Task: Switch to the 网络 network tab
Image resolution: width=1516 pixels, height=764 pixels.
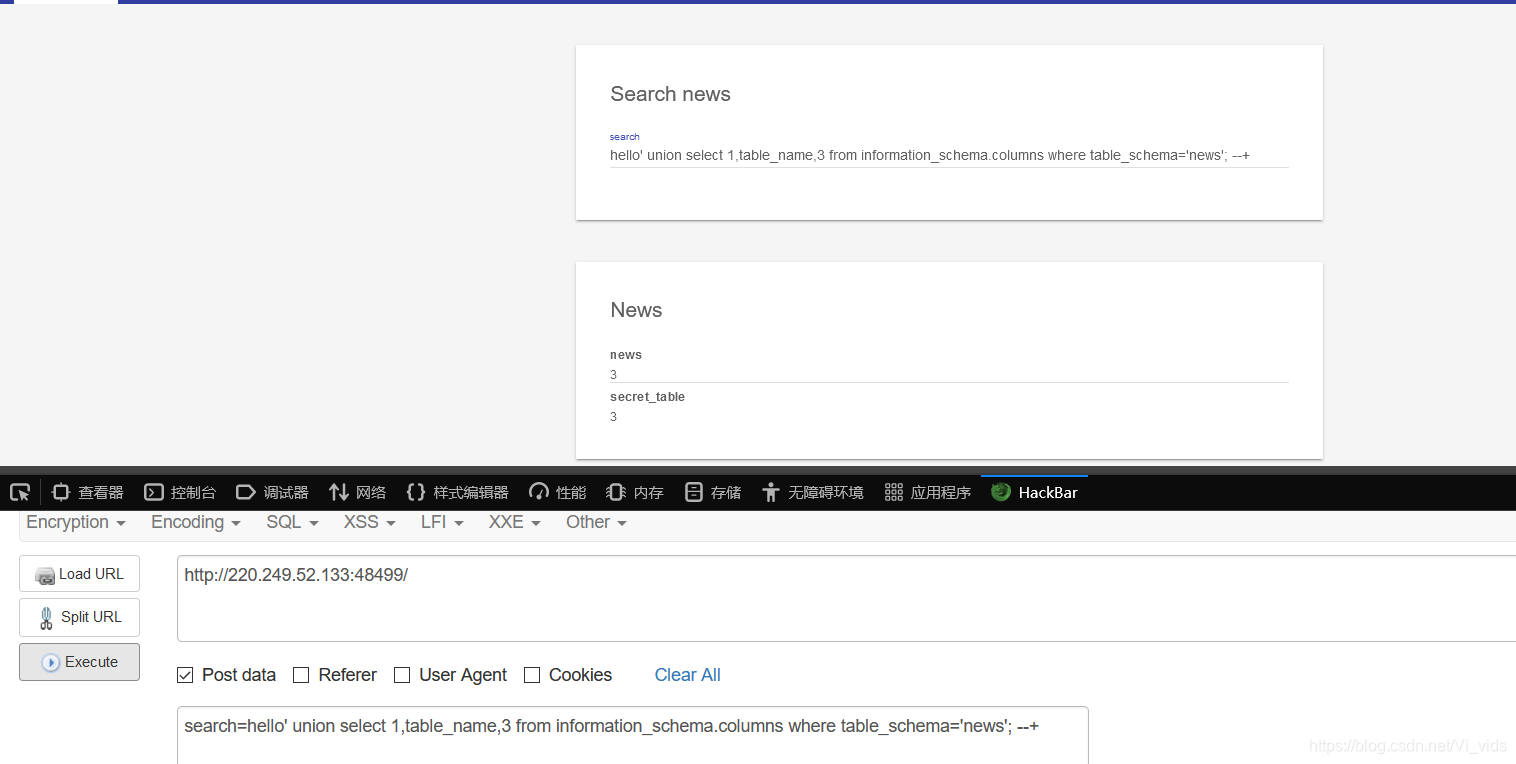Action: point(357,492)
